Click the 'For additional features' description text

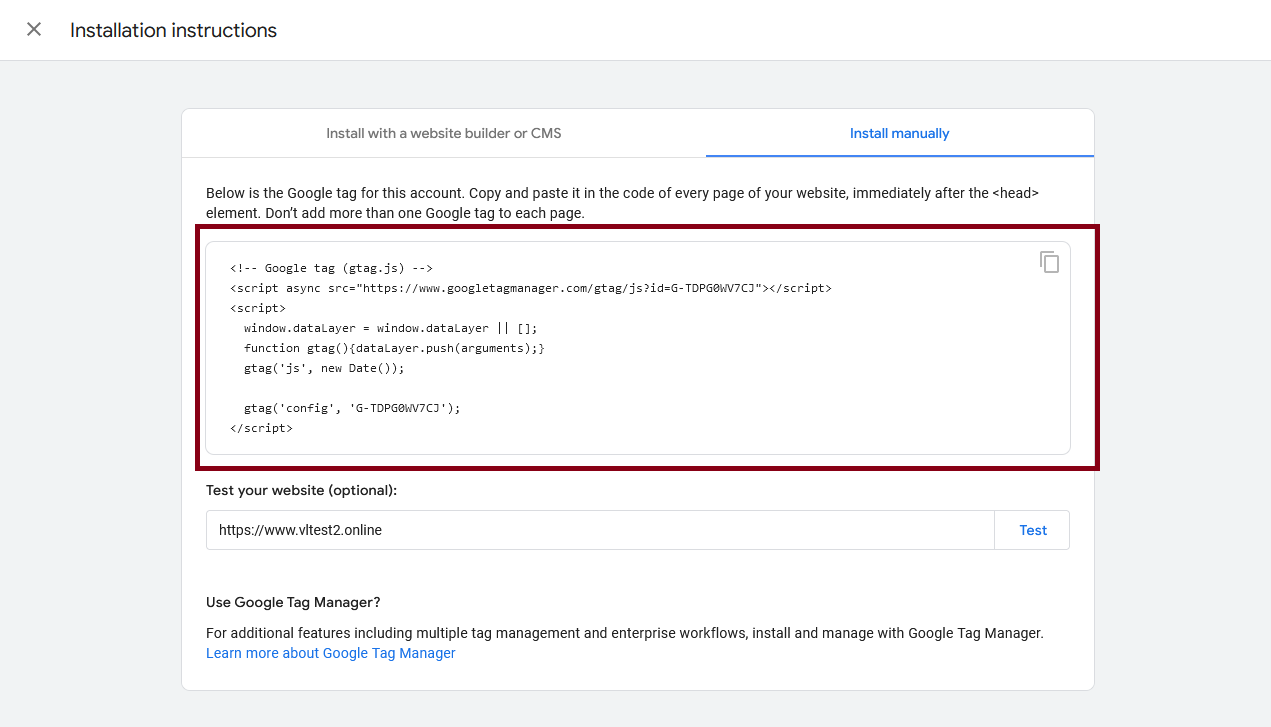[x=624, y=633]
